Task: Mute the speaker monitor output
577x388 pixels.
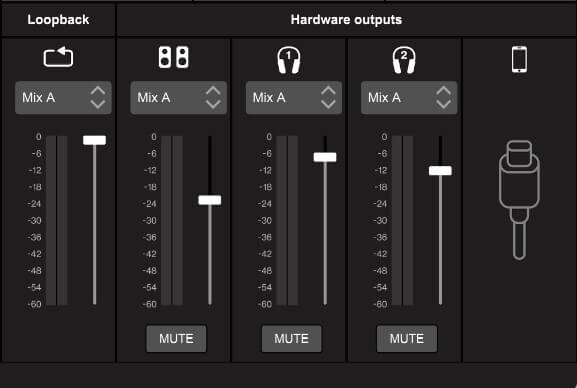Action: tap(176, 339)
